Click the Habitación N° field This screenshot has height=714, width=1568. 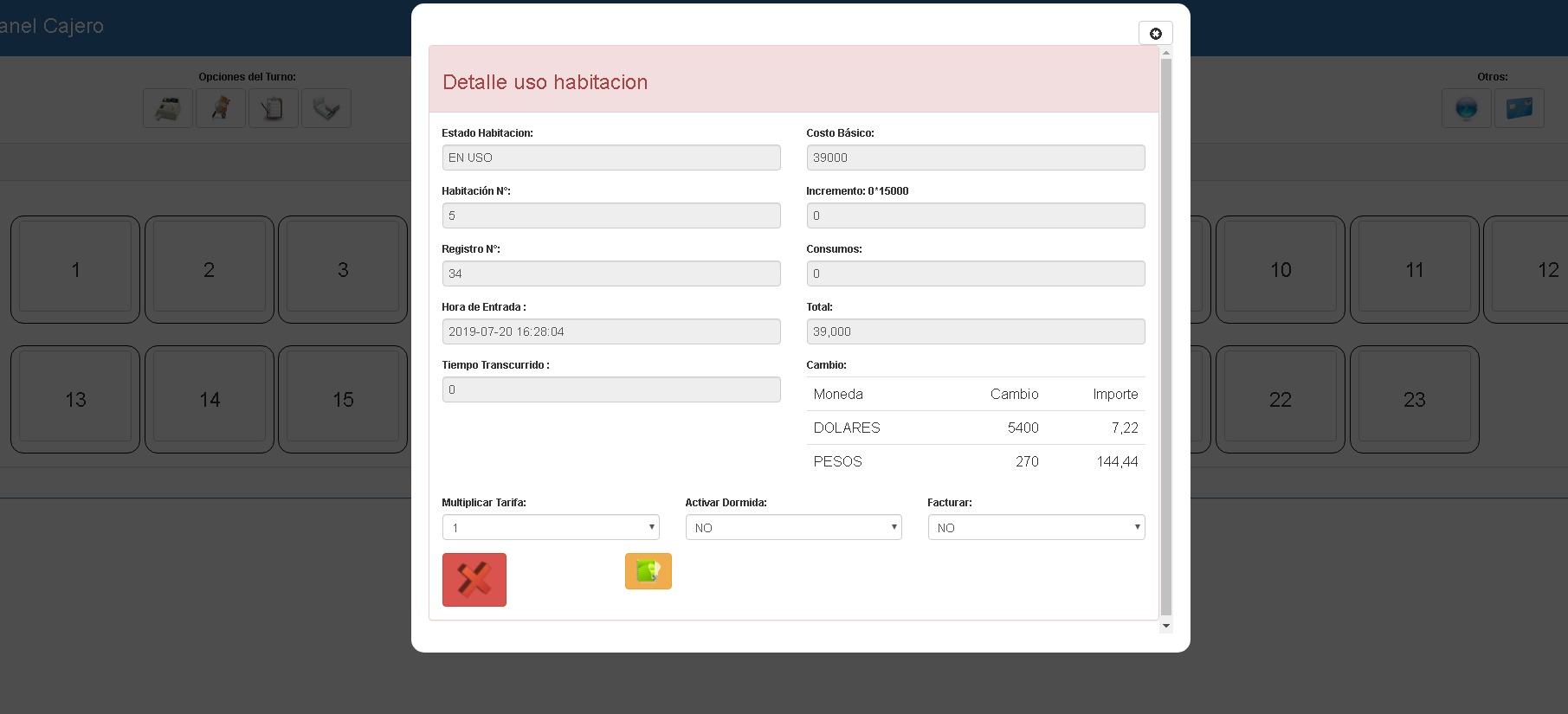611,215
